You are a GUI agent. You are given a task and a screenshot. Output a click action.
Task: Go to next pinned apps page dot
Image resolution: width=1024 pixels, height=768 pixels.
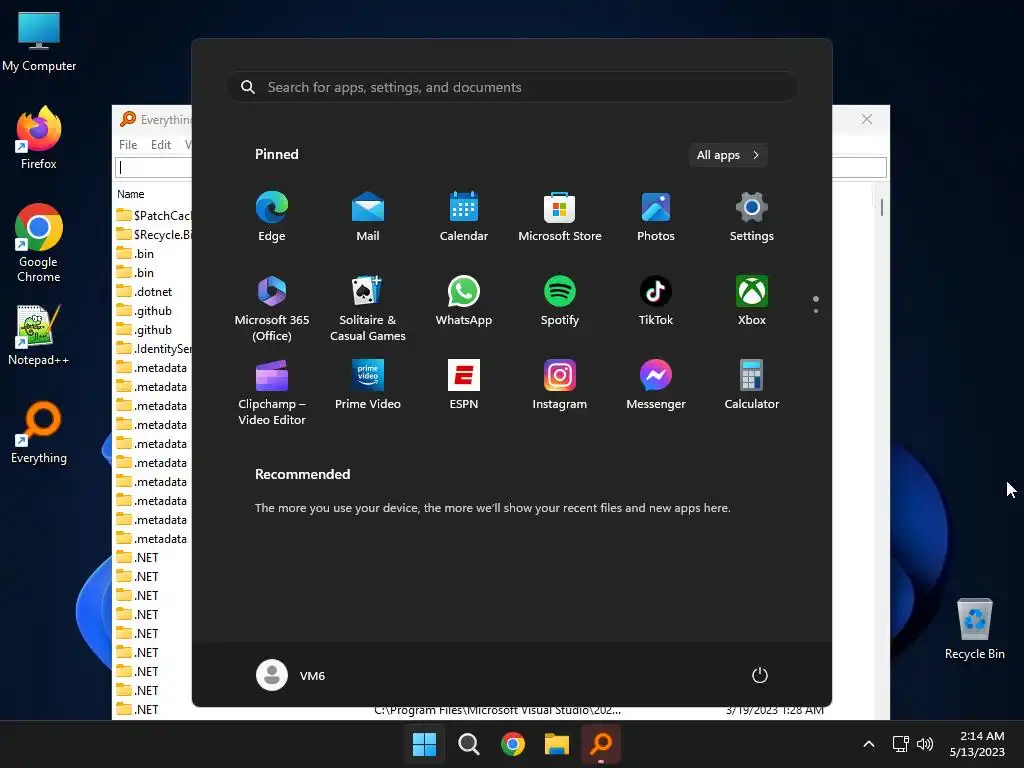[x=816, y=311]
